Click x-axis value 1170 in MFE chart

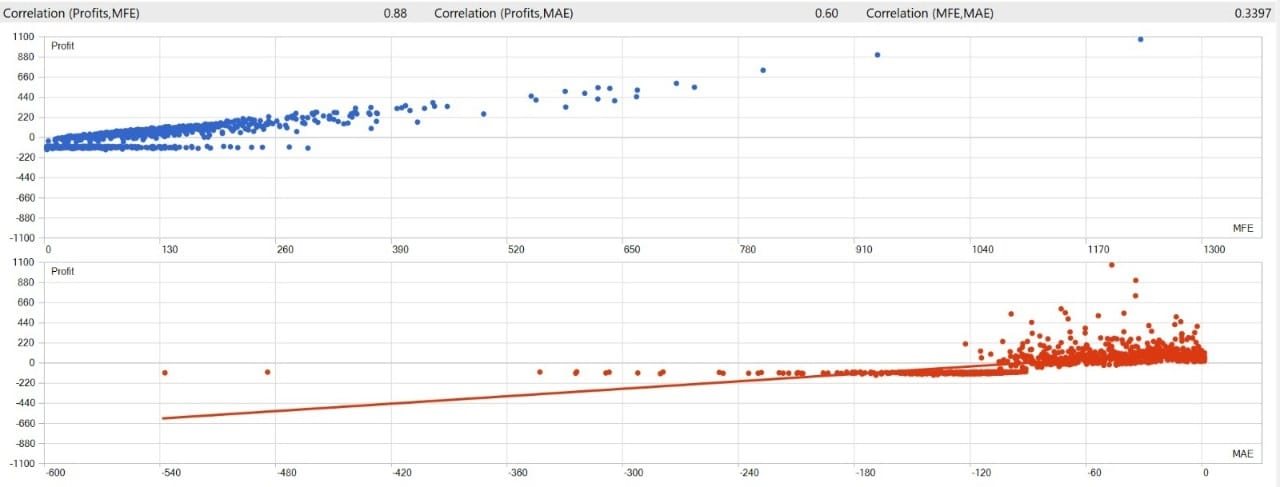tap(1098, 248)
